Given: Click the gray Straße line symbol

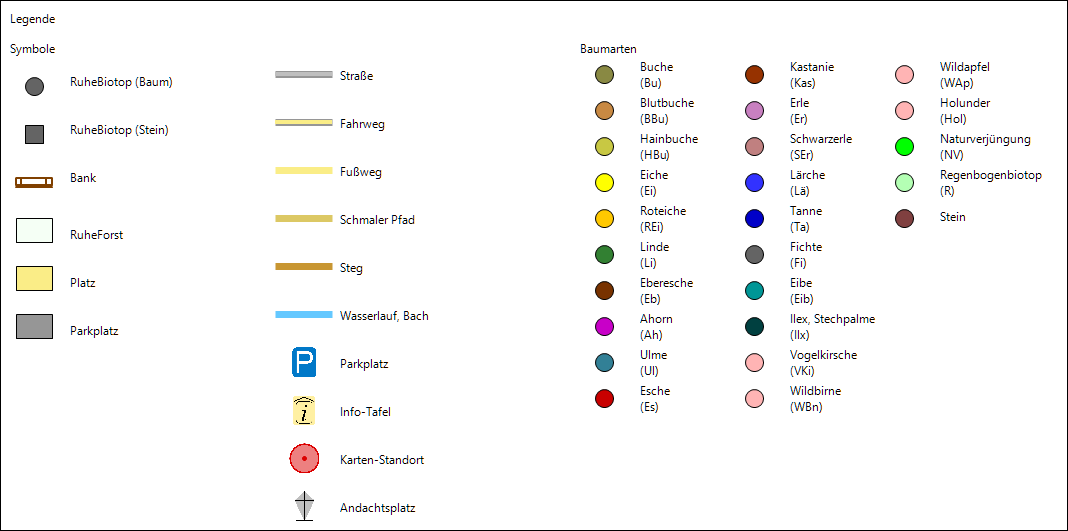Looking at the screenshot, I should [304, 75].
